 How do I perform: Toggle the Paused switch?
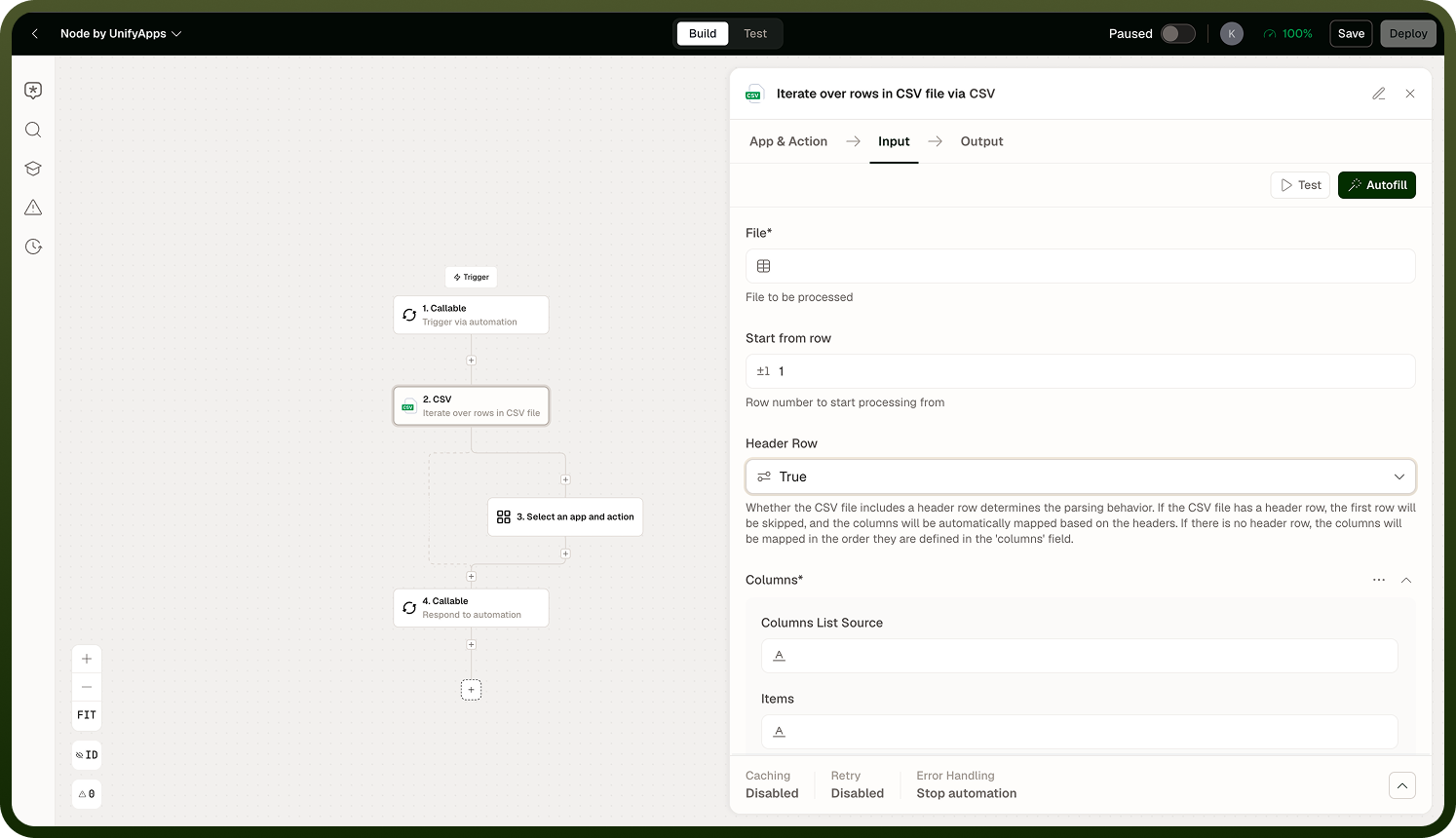1177,33
